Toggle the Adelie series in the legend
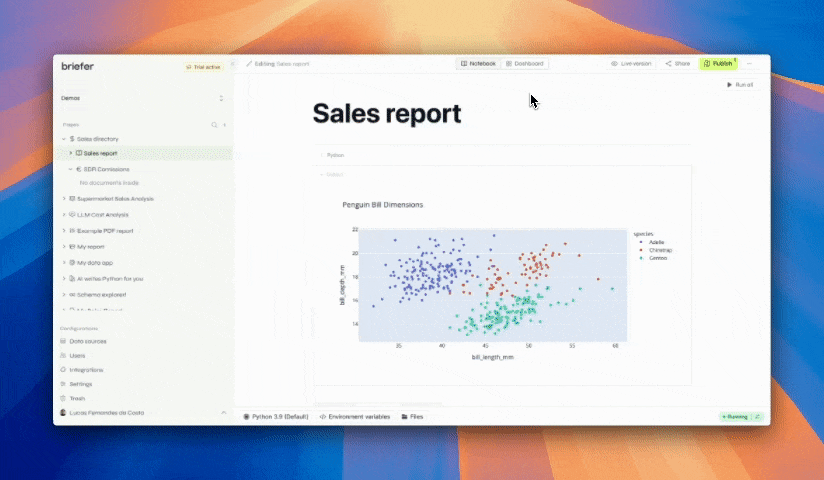Image resolution: width=824 pixels, height=480 pixels. [652, 242]
